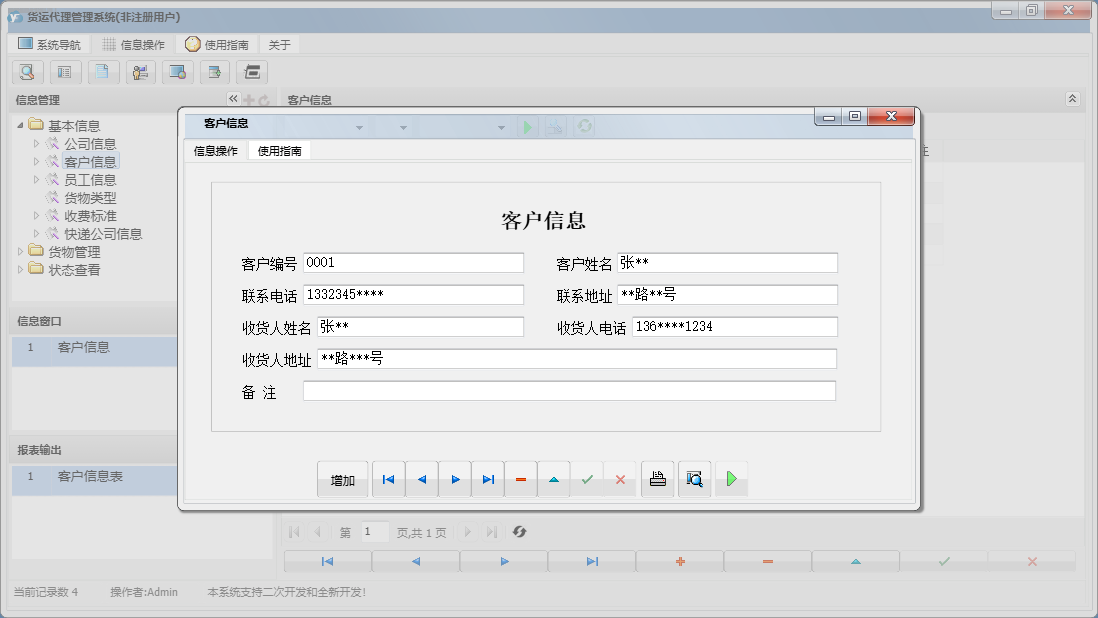Open the 系统导航 menu
This screenshot has height=618, width=1098.
pos(50,45)
